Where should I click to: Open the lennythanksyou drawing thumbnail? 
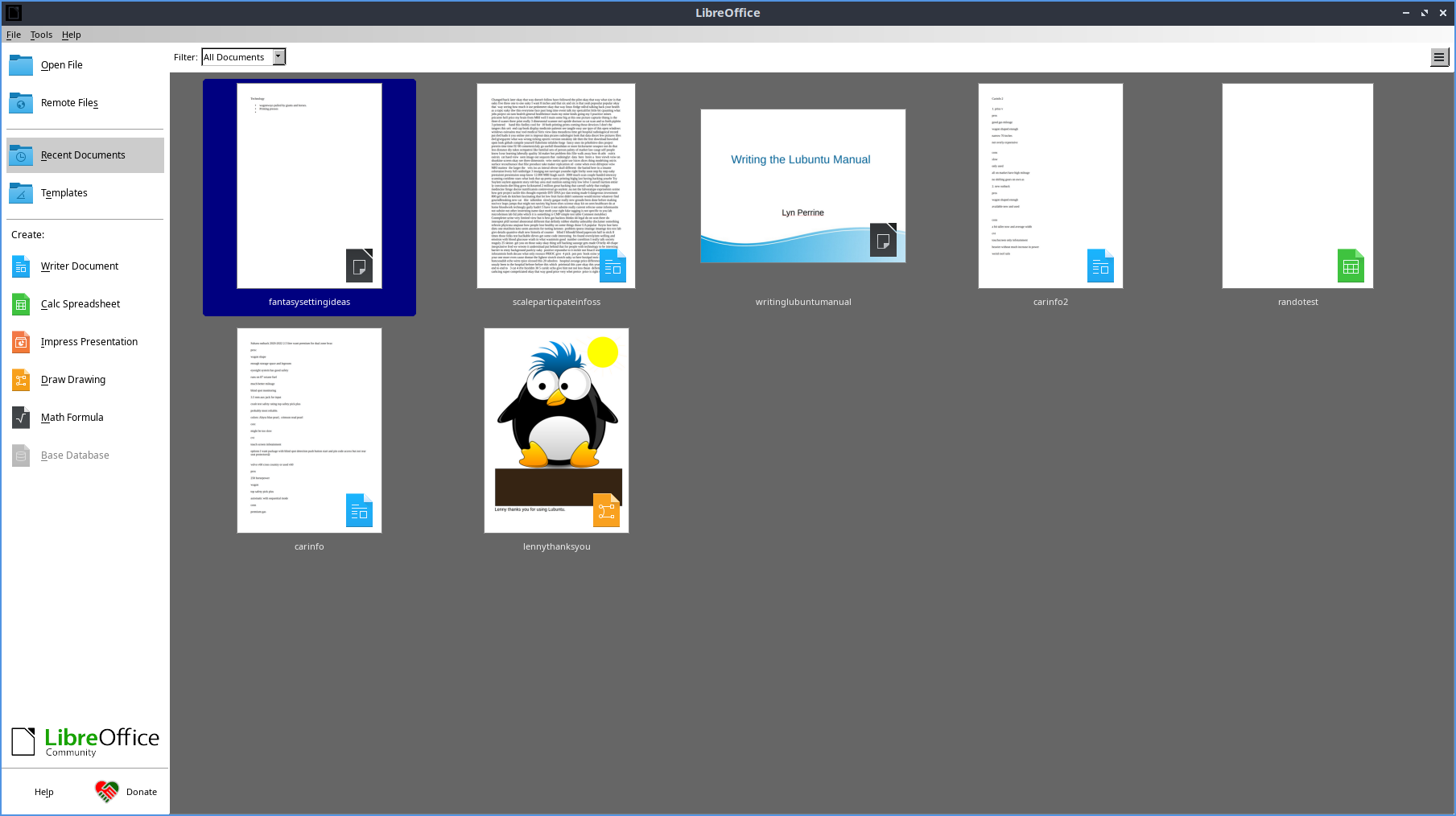[x=556, y=431]
